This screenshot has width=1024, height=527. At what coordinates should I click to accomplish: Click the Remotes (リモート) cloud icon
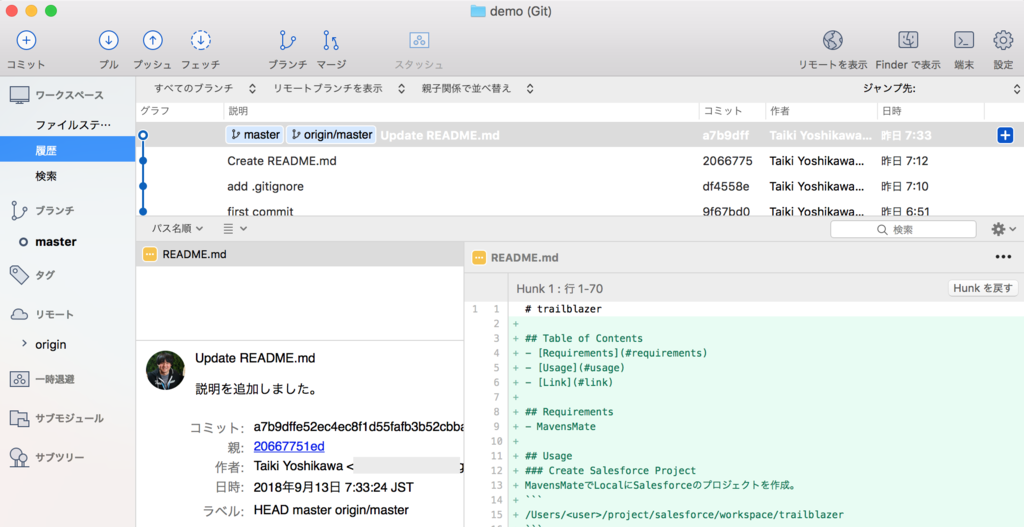[x=19, y=315]
